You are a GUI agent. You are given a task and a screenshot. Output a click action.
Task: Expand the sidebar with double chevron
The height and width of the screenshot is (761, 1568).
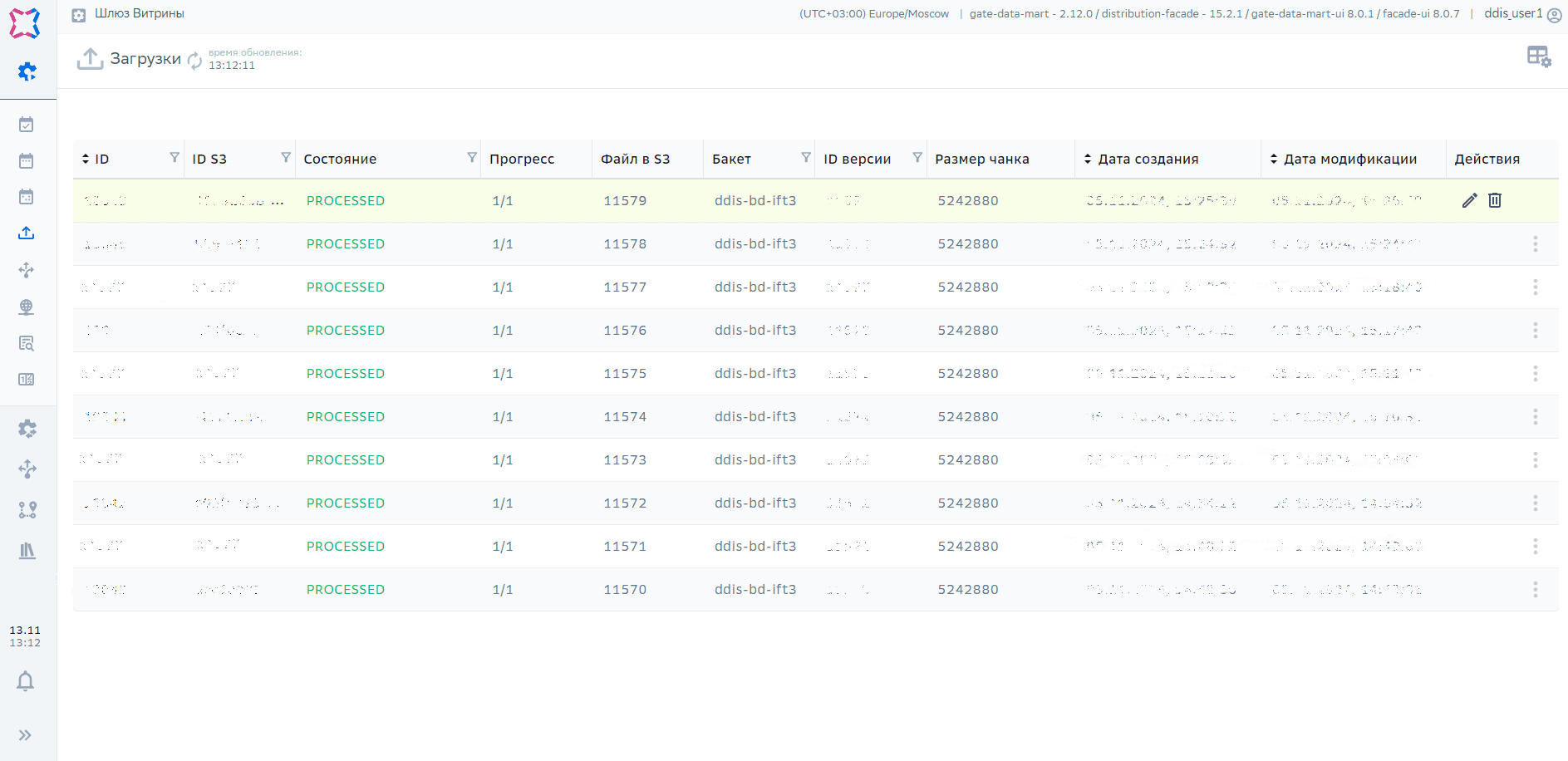[x=25, y=735]
